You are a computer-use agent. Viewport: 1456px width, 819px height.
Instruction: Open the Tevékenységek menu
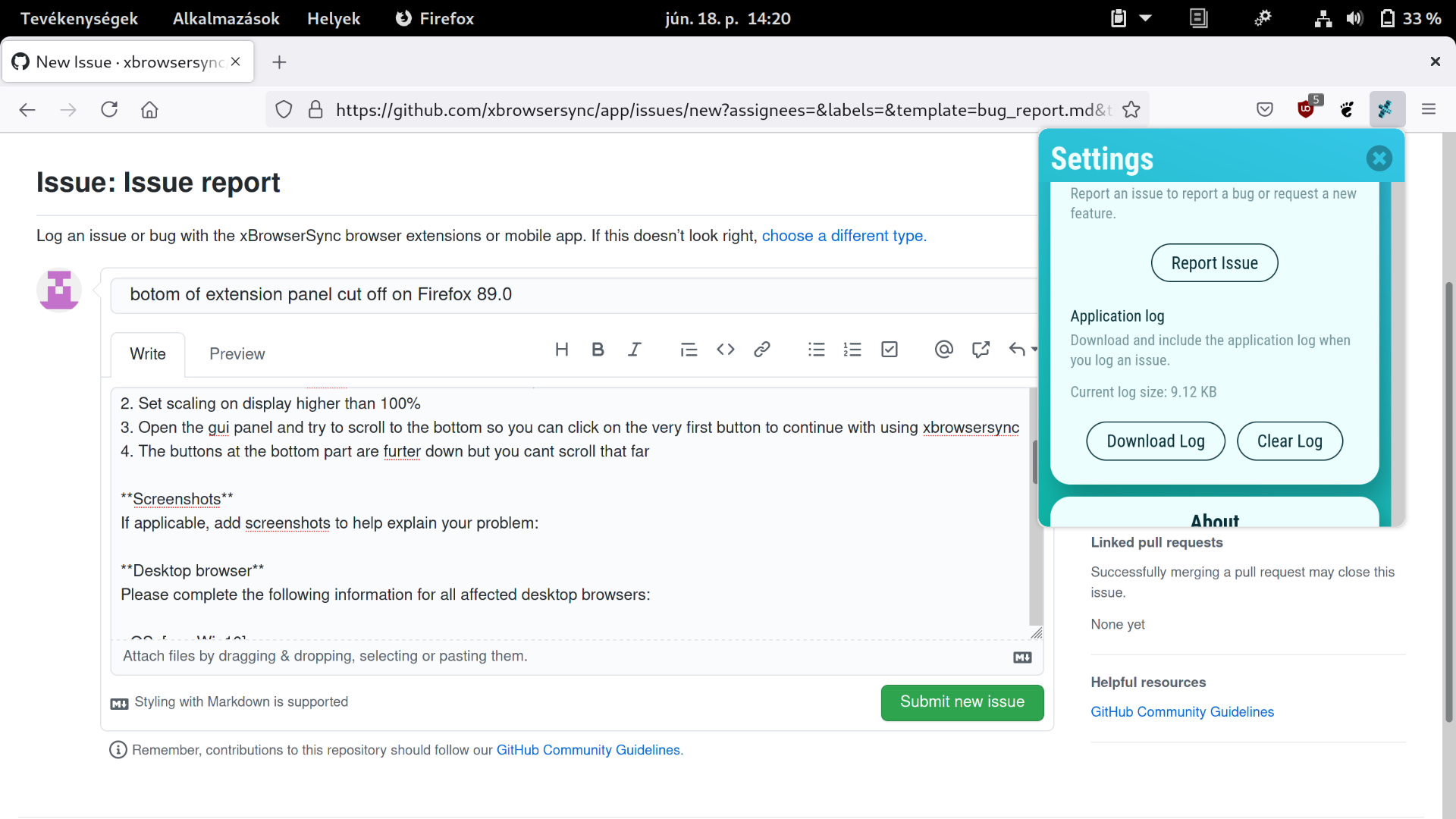tap(79, 18)
